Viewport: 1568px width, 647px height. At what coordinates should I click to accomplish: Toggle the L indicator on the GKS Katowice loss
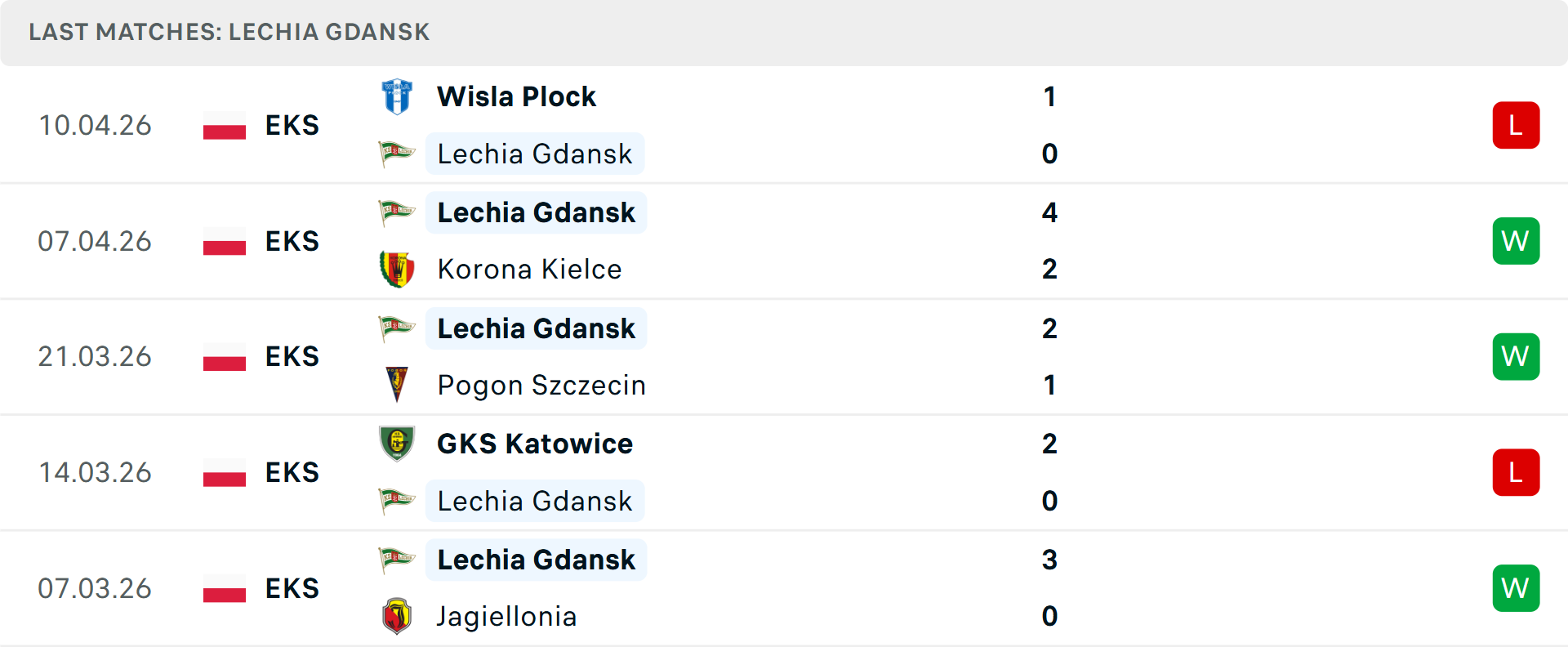click(x=1517, y=472)
